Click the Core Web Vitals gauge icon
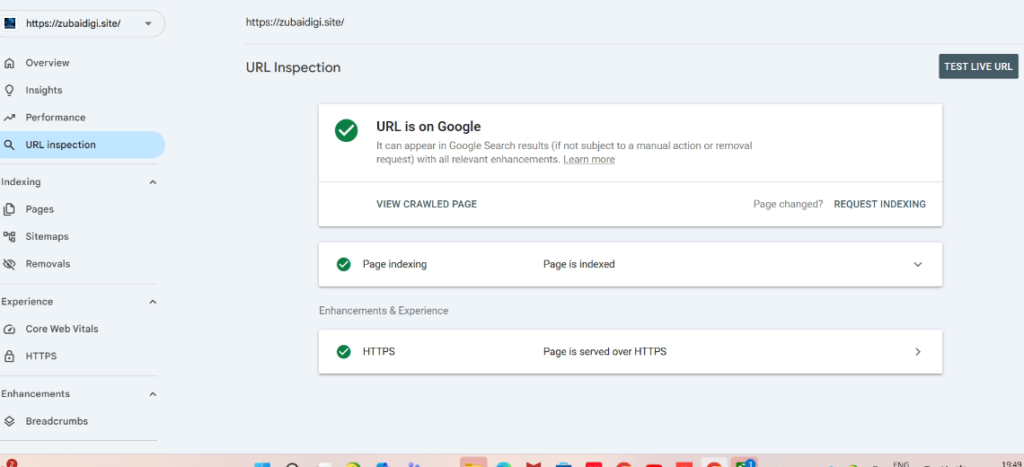The image size is (1024, 467). (x=9, y=329)
